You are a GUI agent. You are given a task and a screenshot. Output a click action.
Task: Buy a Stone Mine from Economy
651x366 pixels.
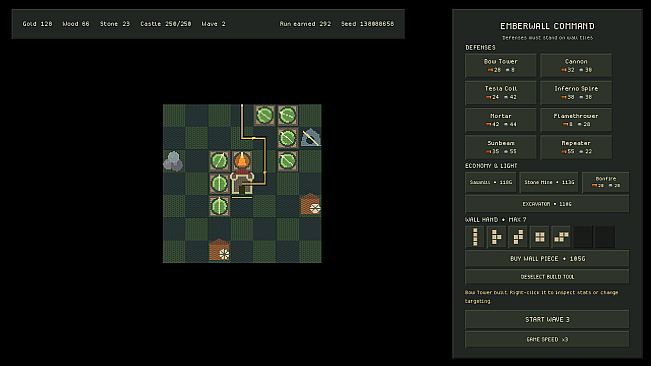[x=549, y=182]
